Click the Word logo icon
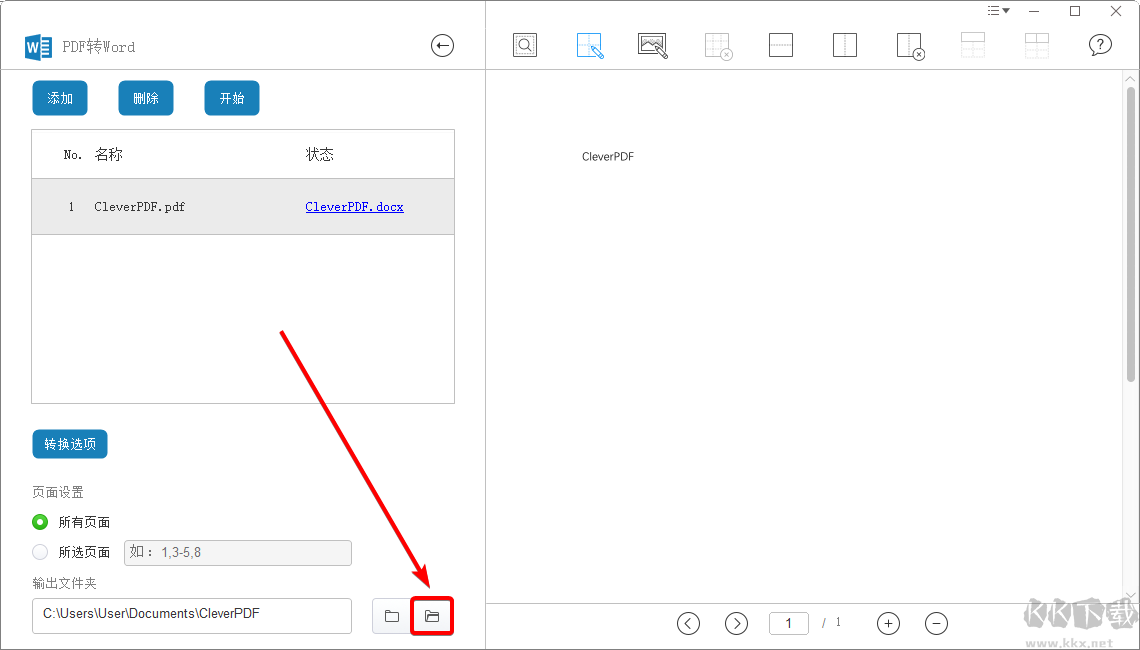The image size is (1140, 650). 39,47
